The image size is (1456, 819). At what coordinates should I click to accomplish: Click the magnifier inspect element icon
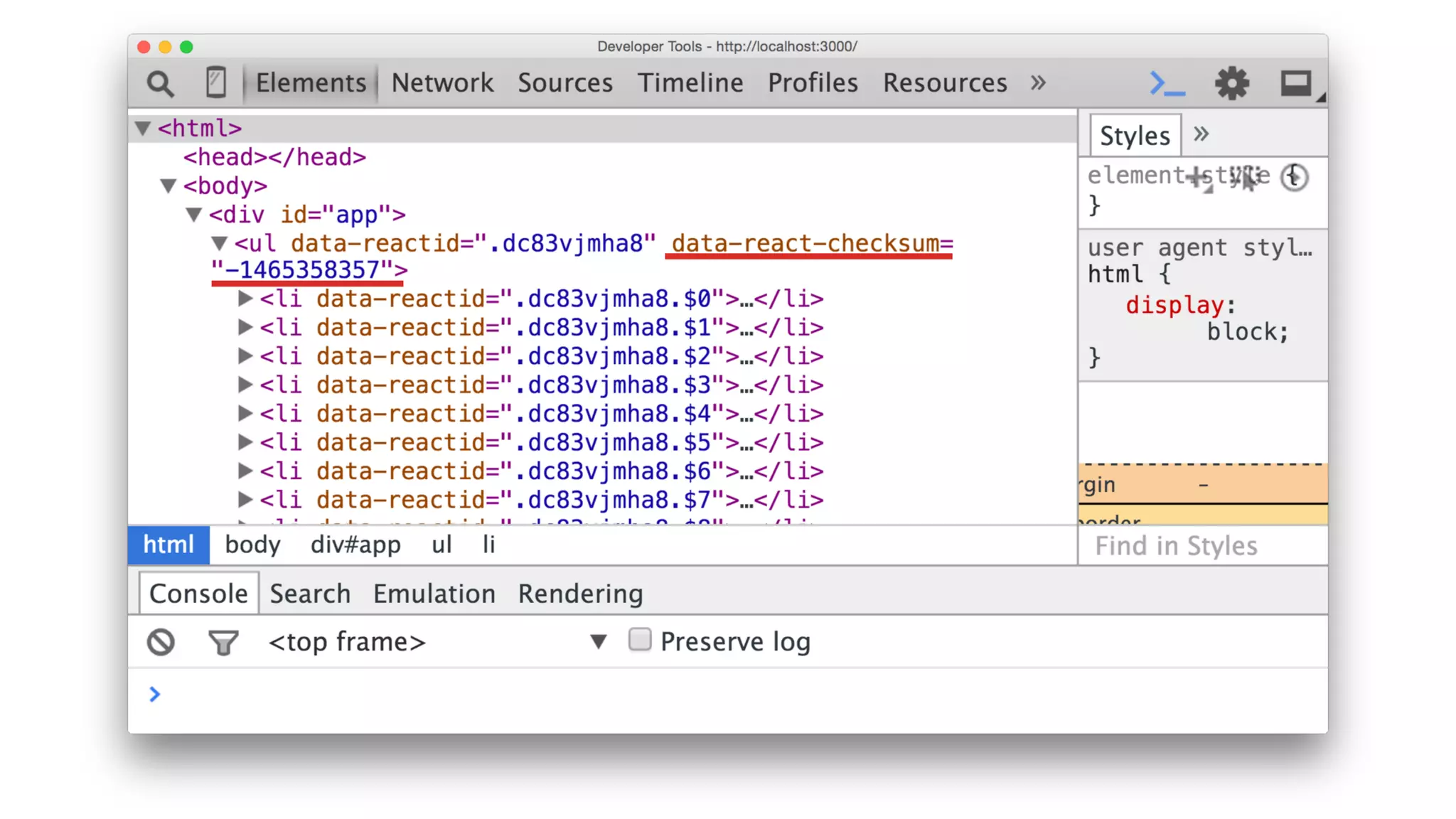pos(160,84)
